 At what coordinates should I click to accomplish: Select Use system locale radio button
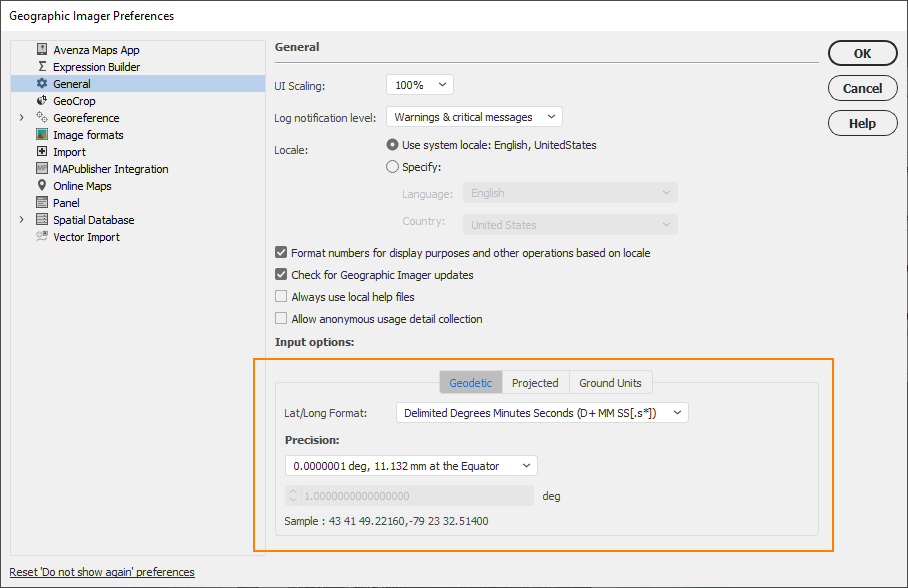[x=393, y=145]
